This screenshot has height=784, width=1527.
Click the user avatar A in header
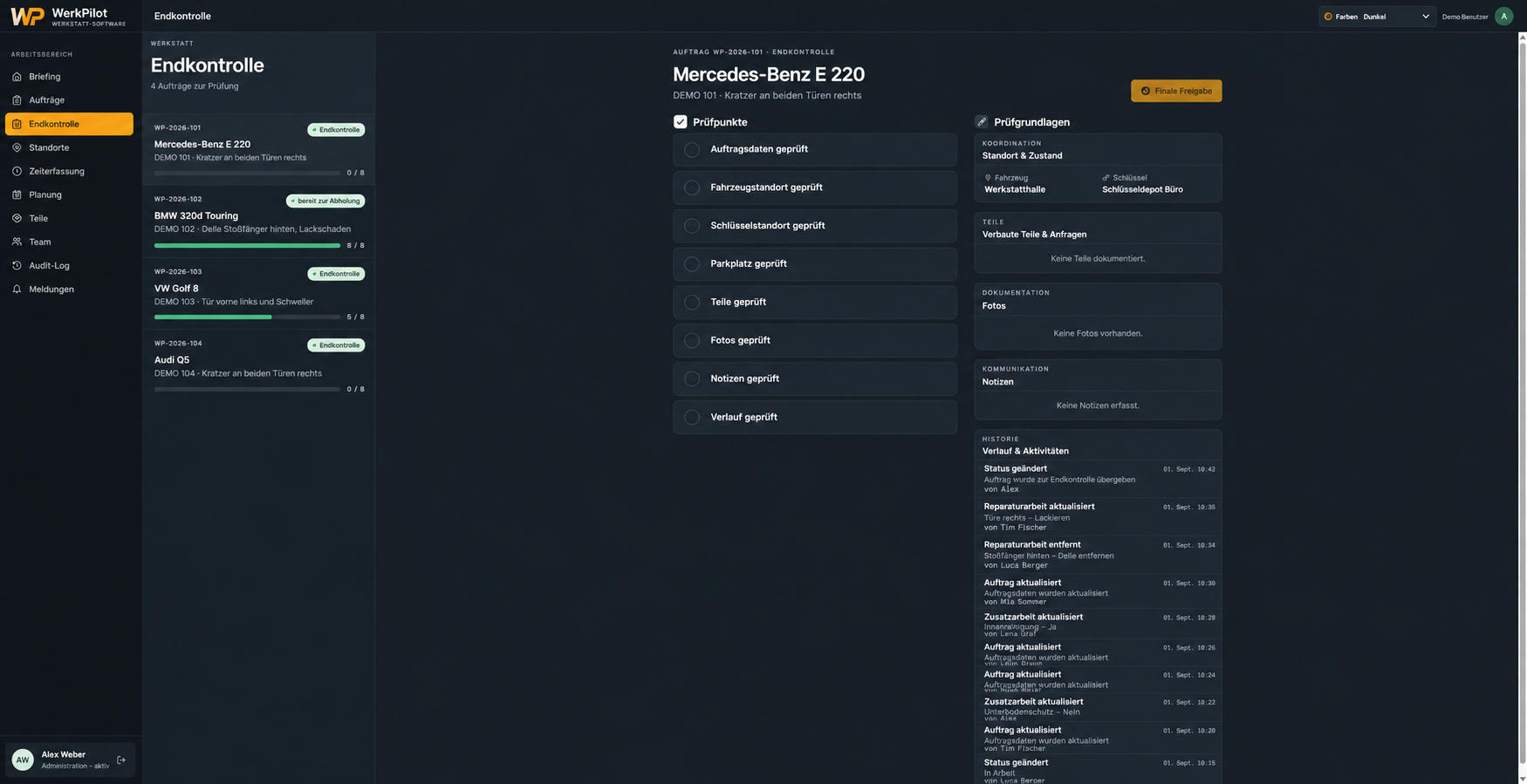pos(1503,17)
